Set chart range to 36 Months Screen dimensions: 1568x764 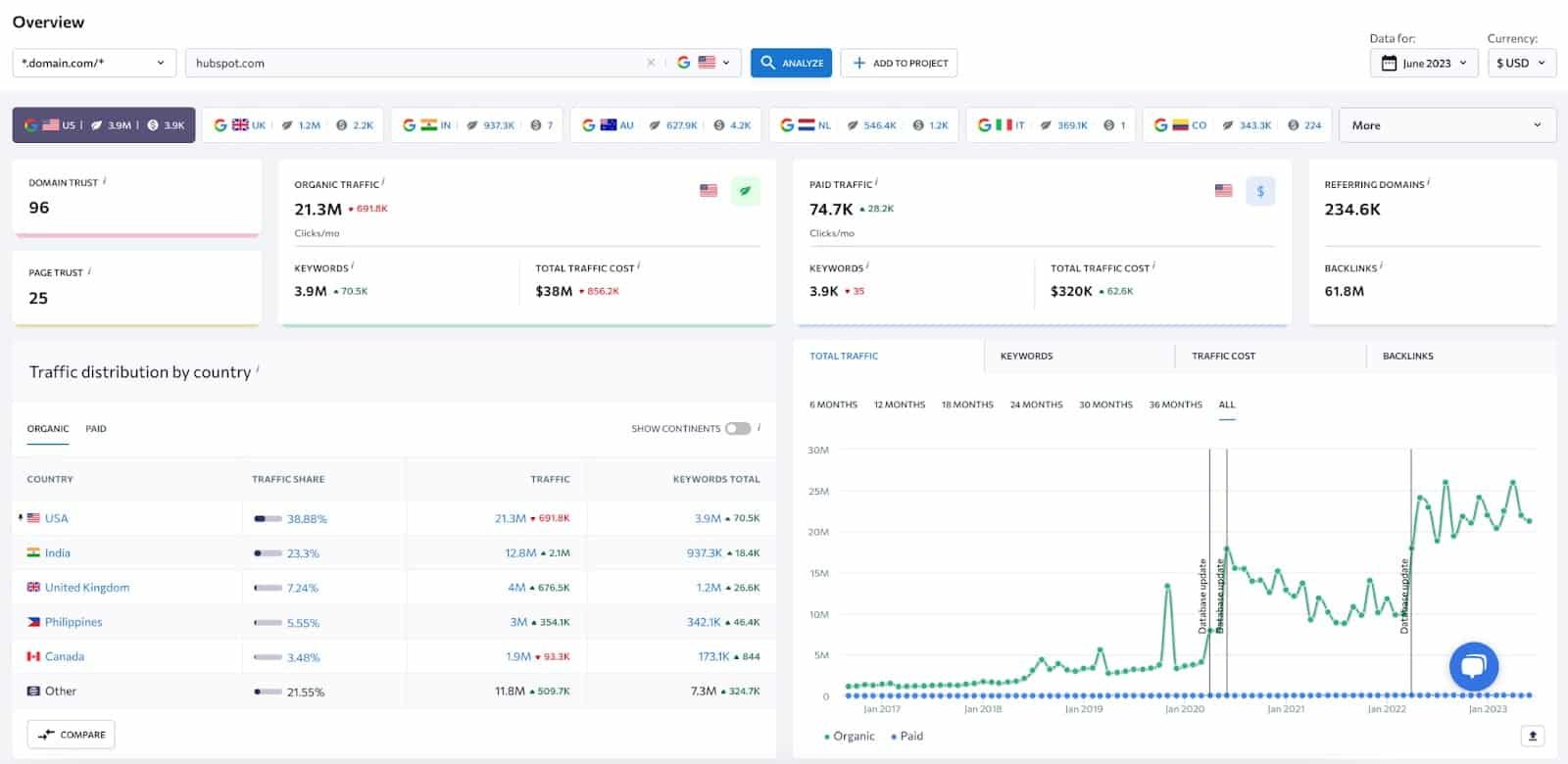1176,405
